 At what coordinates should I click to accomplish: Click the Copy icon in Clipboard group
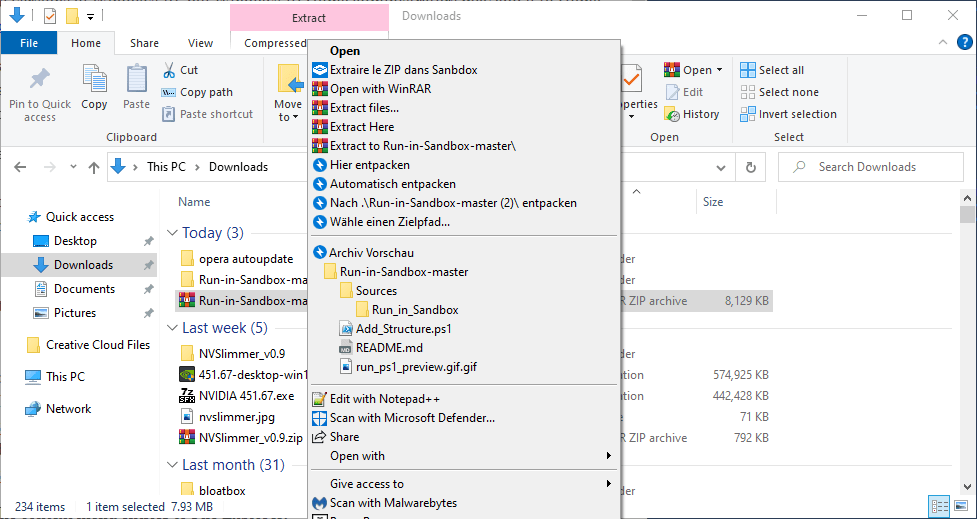tap(94, 79)
